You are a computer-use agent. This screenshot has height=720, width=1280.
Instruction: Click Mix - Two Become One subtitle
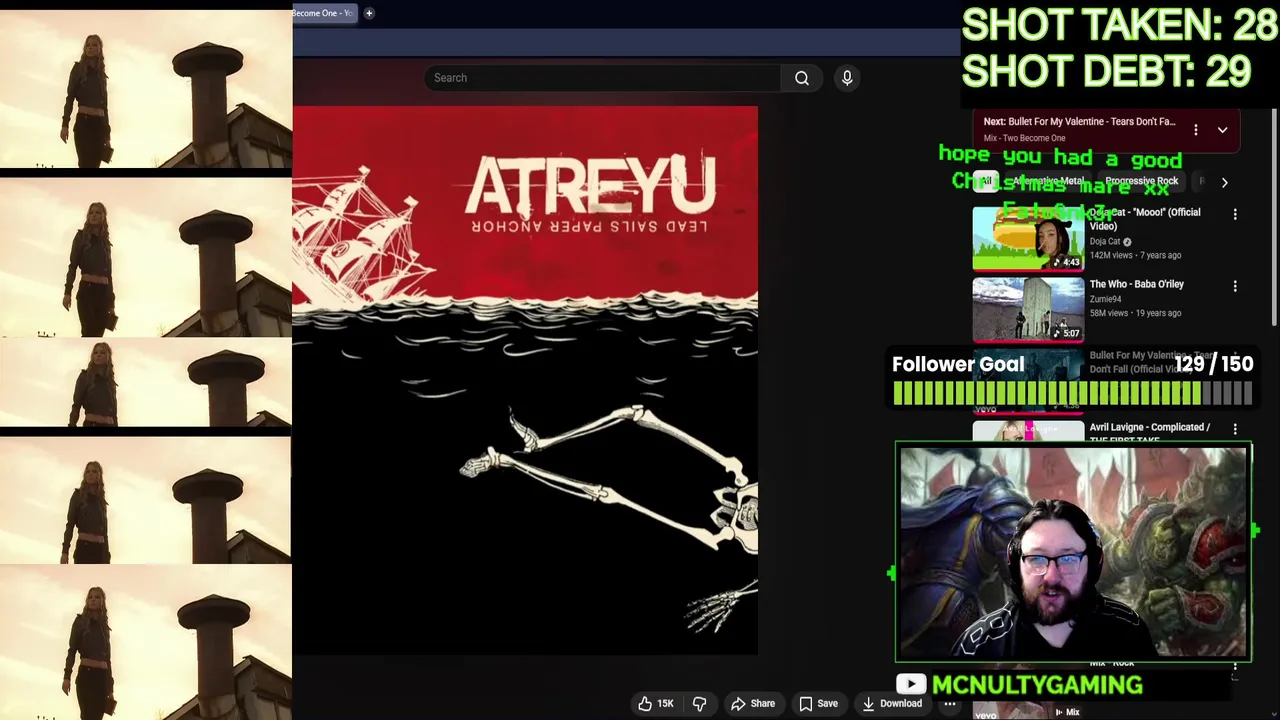click(x=1024, y=138)
